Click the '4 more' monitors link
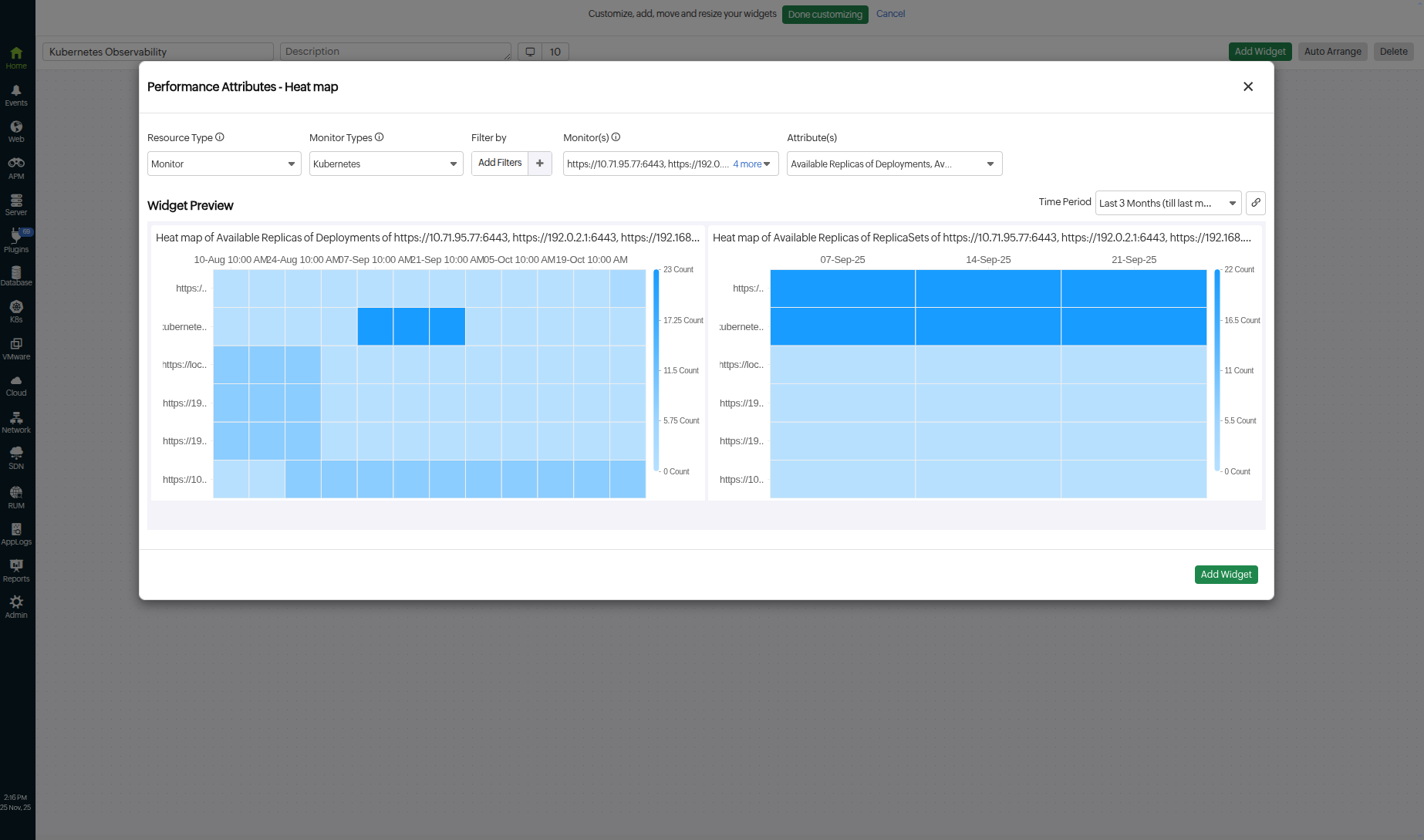Viewport: 1424px width, 840px height. [x=747, y=164]
